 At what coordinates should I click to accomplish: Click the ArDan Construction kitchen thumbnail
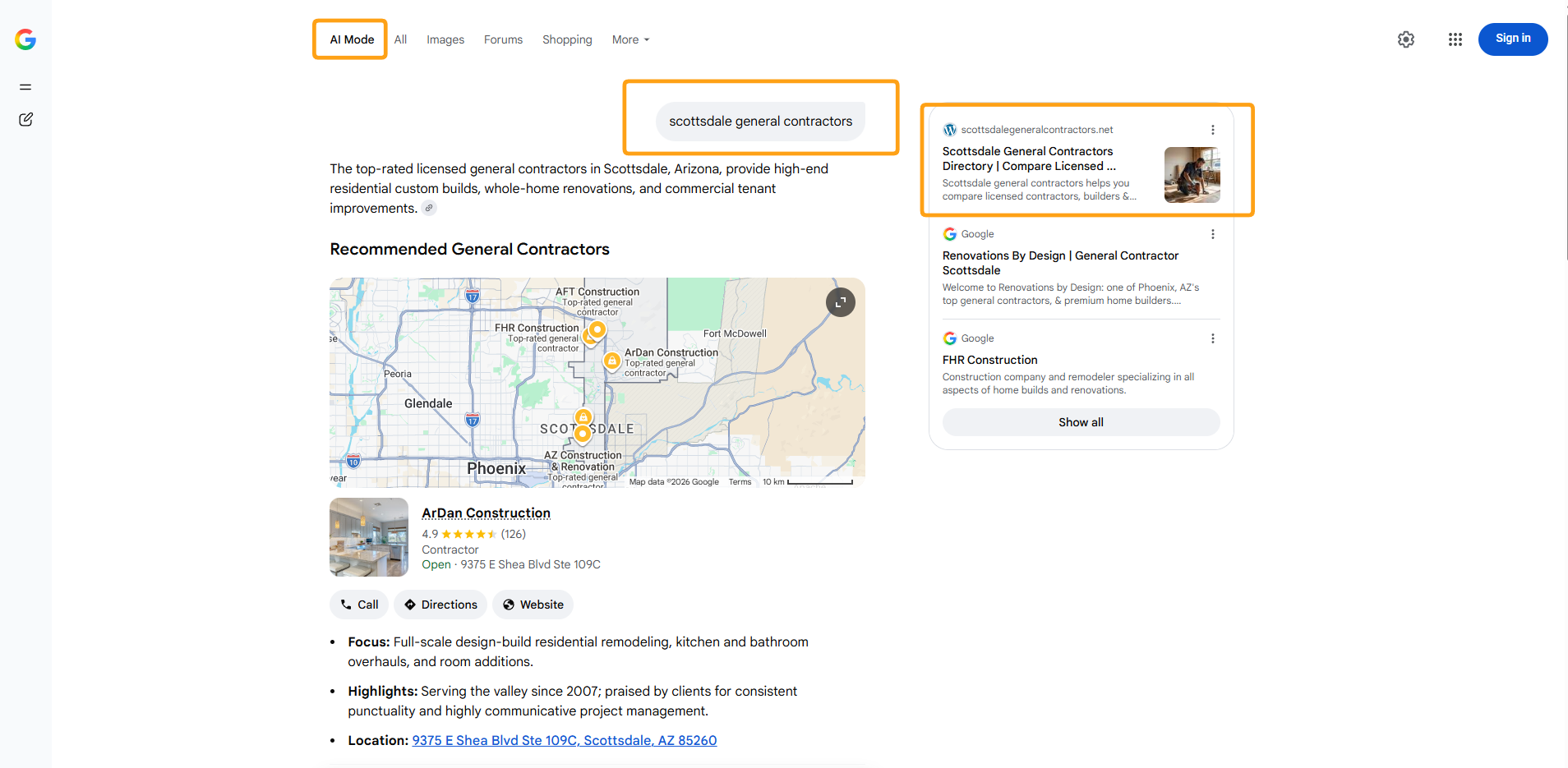point(369,537)
